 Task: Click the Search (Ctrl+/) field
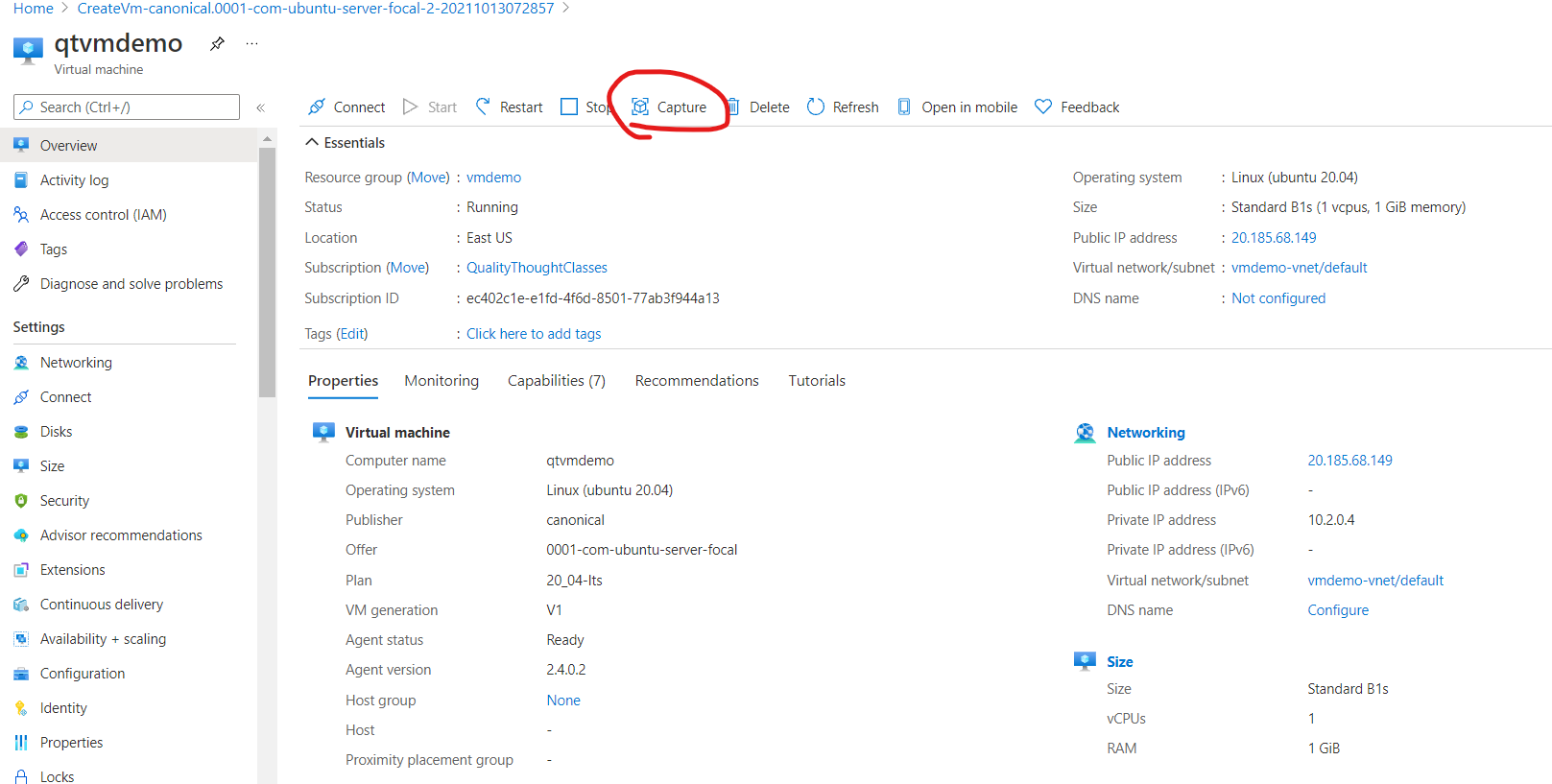tap(127, 107)
